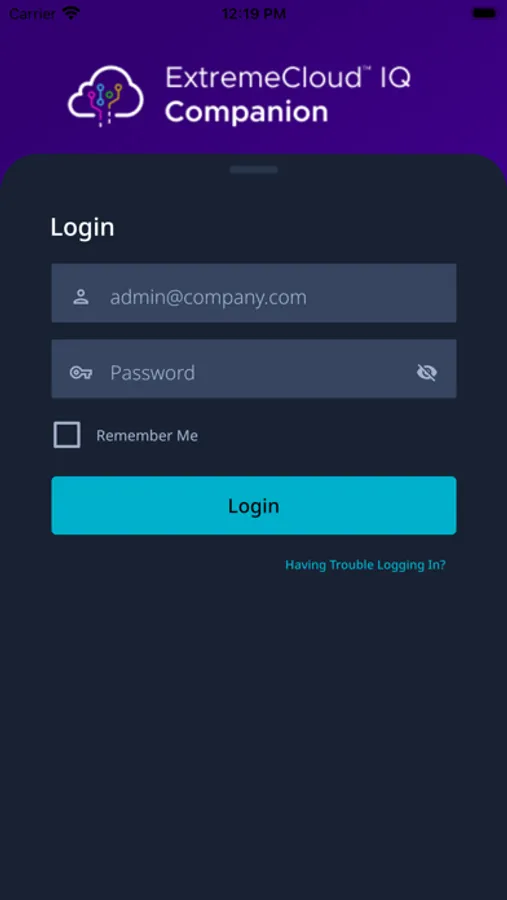The height and width of the screenshot is (900, 507).
Task: Tap the battery icon in status bar
Action: click(x=484, y=13)
